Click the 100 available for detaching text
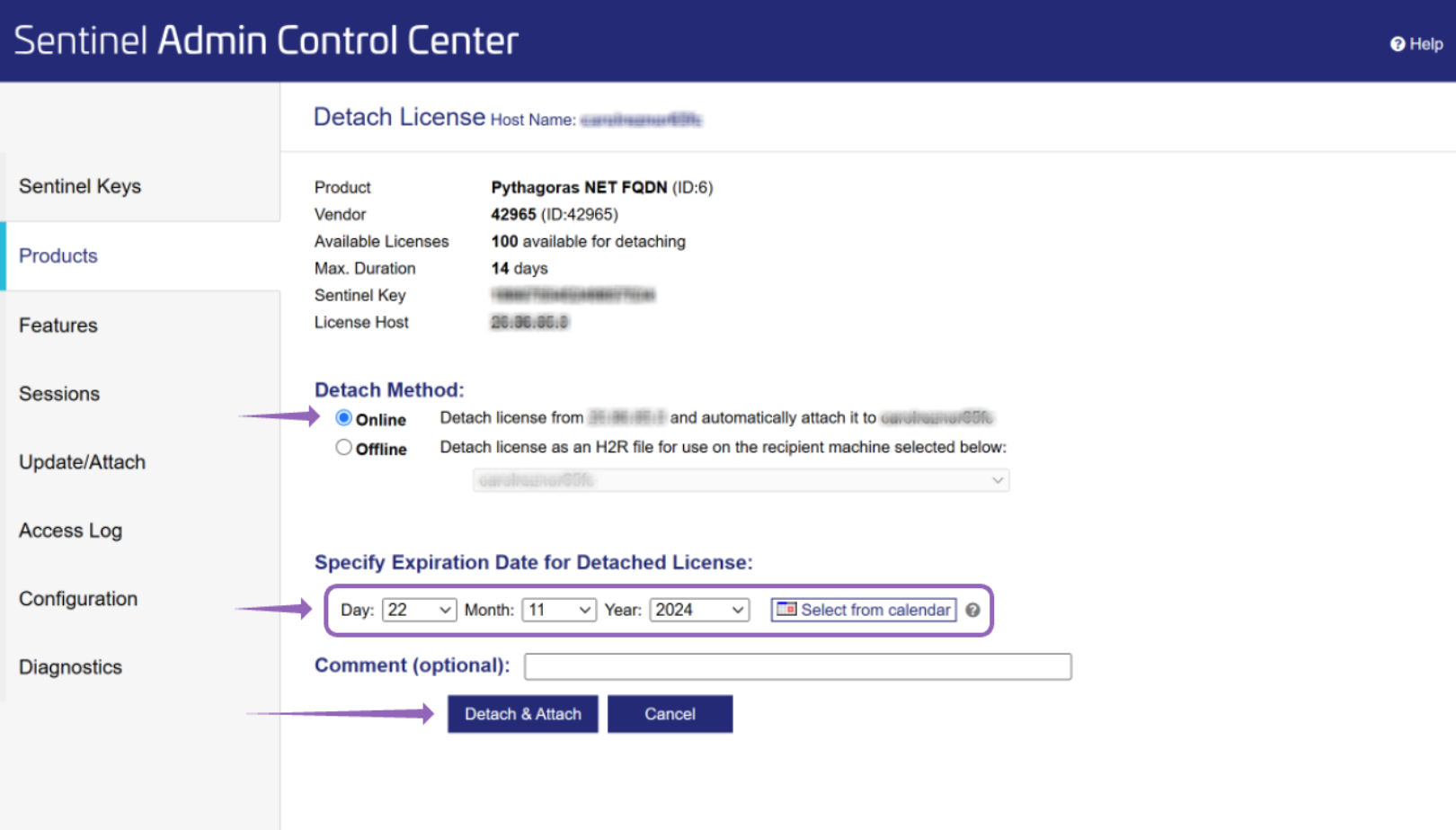This screenshot has height=830, width=1456. (588, 241)
